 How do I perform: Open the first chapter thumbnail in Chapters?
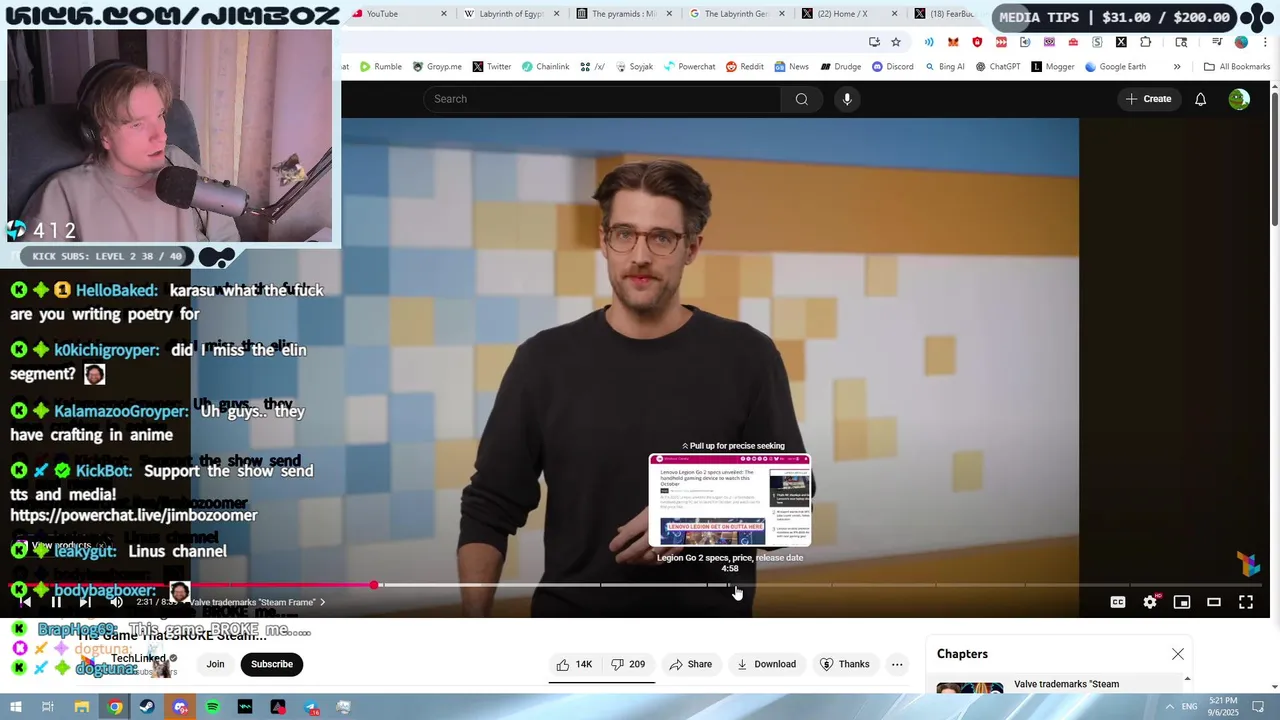pyautogui.click(x=969, y=688)
